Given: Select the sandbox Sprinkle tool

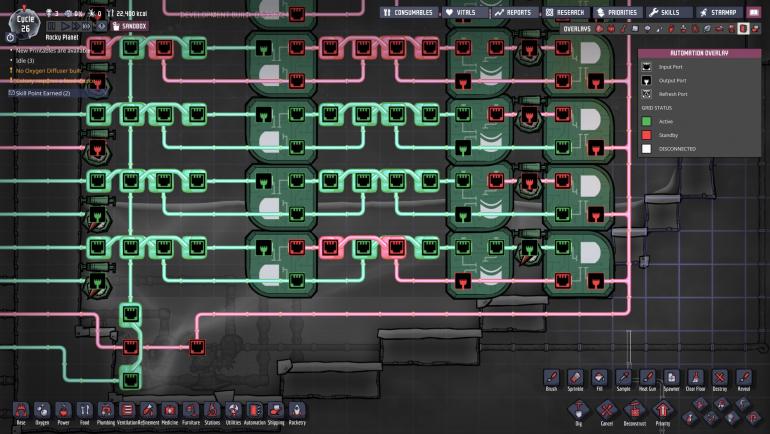Looking at the screenshot, I should click(x=576, y=380).
